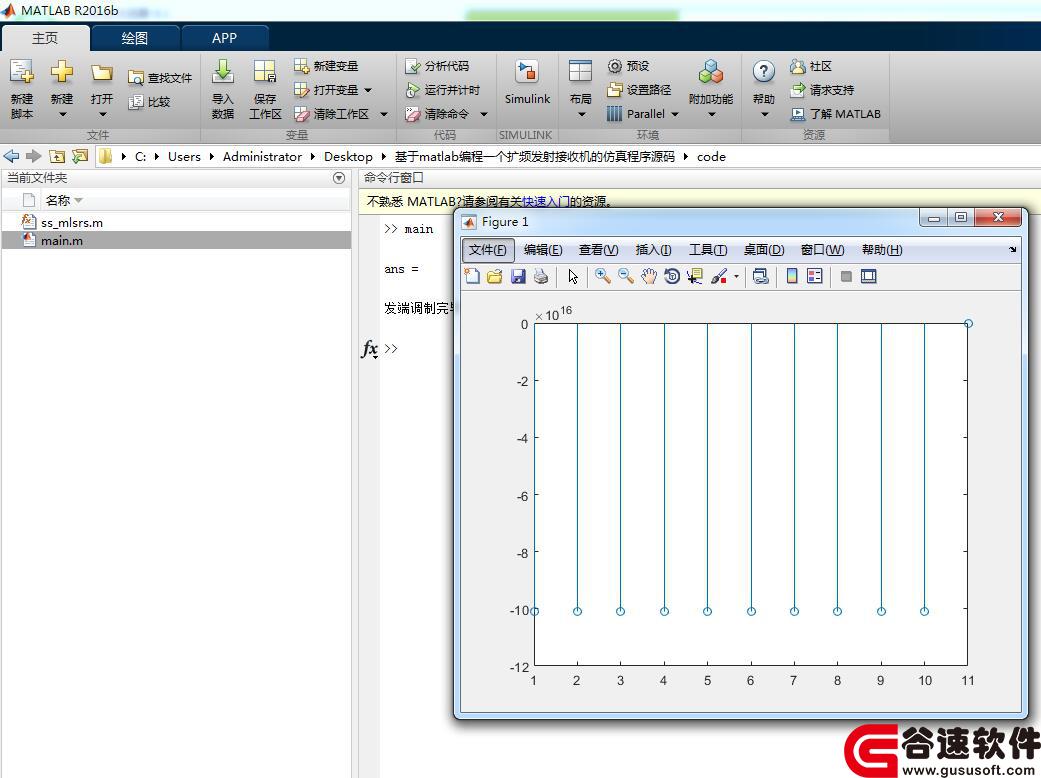
Task: Toggle the Zoom Out tool in Figure 1
Action: pos(625,276)
